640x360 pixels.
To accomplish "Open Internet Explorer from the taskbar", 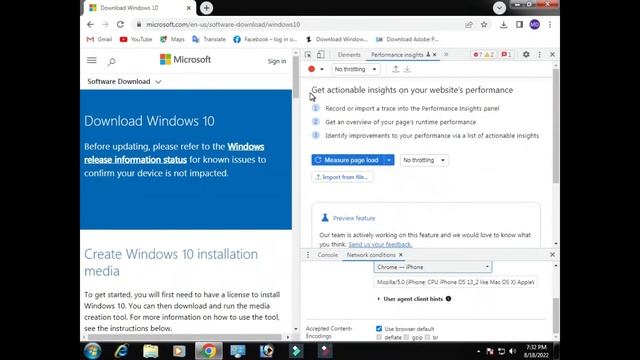I will click(122, 351).
